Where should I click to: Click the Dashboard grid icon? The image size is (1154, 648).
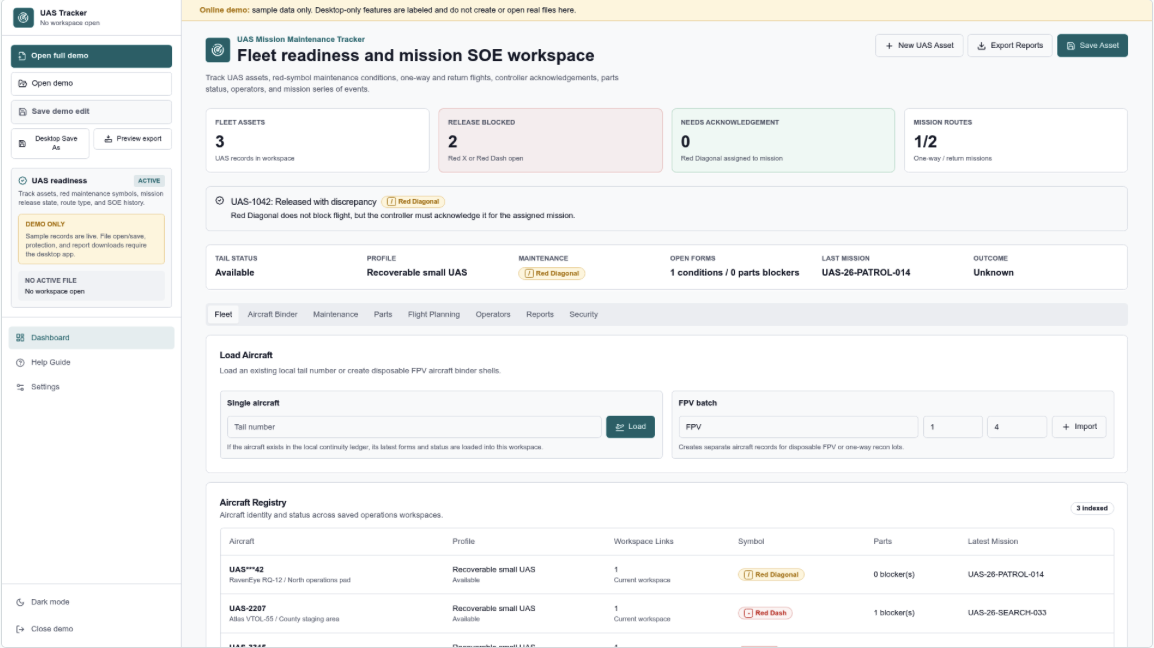(21, 338)
